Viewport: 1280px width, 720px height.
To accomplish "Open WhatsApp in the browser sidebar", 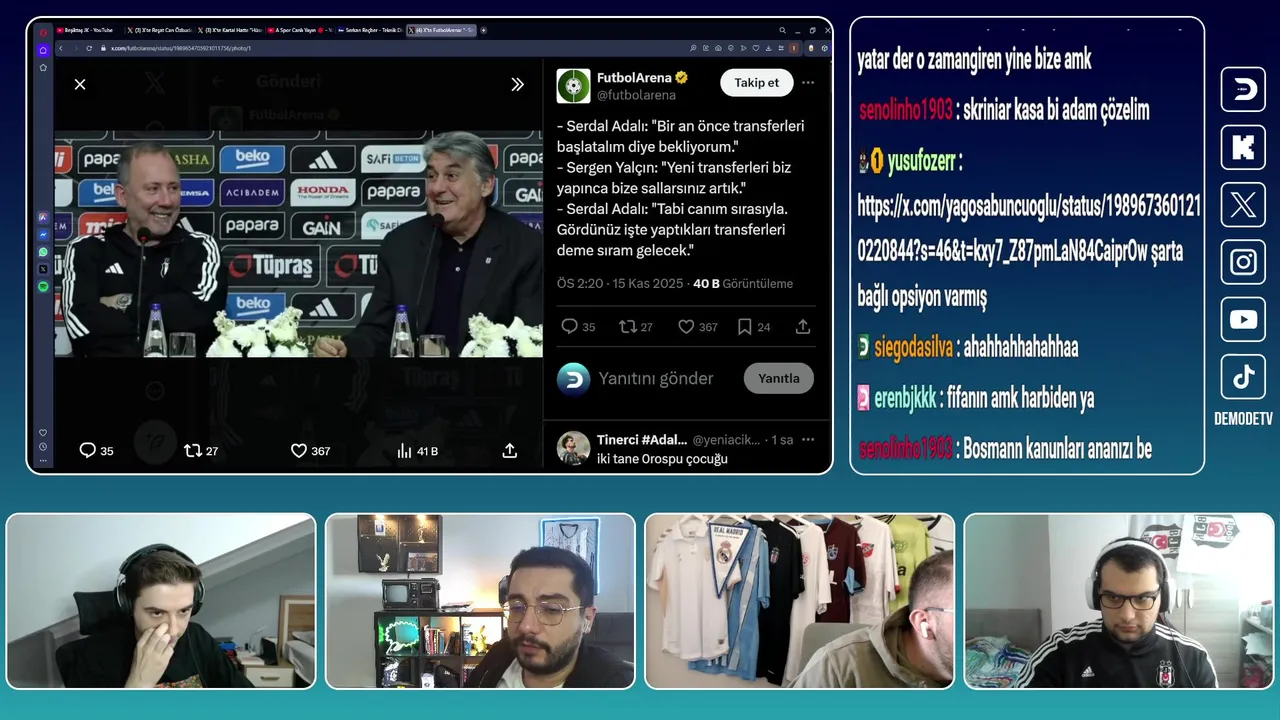I will click(43, 252).
